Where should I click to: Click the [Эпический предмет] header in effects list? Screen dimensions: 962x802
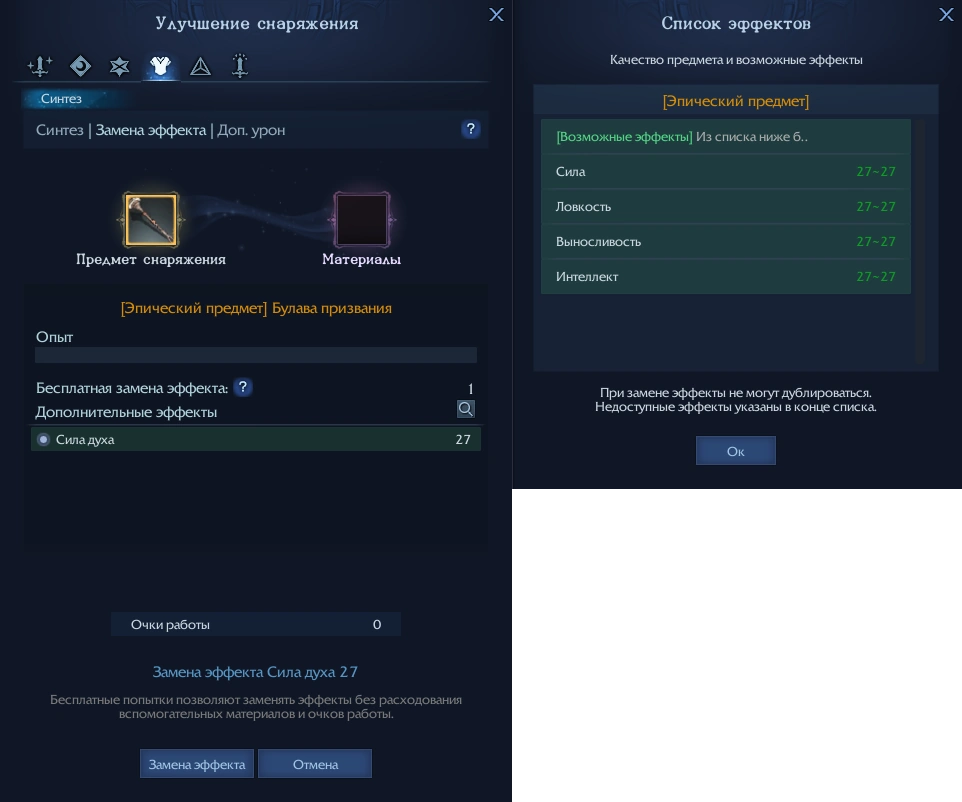click(736, 101)
